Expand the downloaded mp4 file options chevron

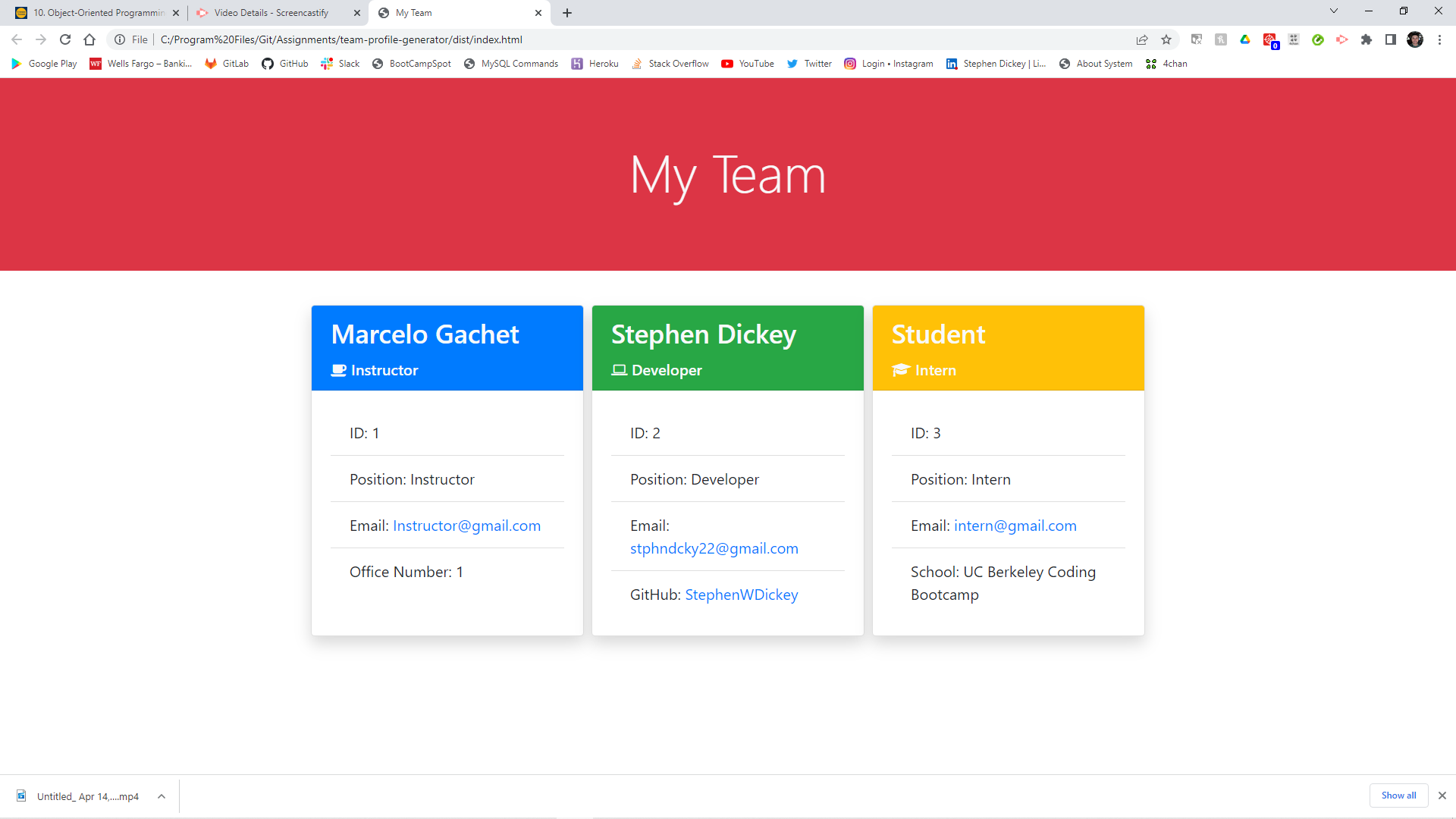162,796
